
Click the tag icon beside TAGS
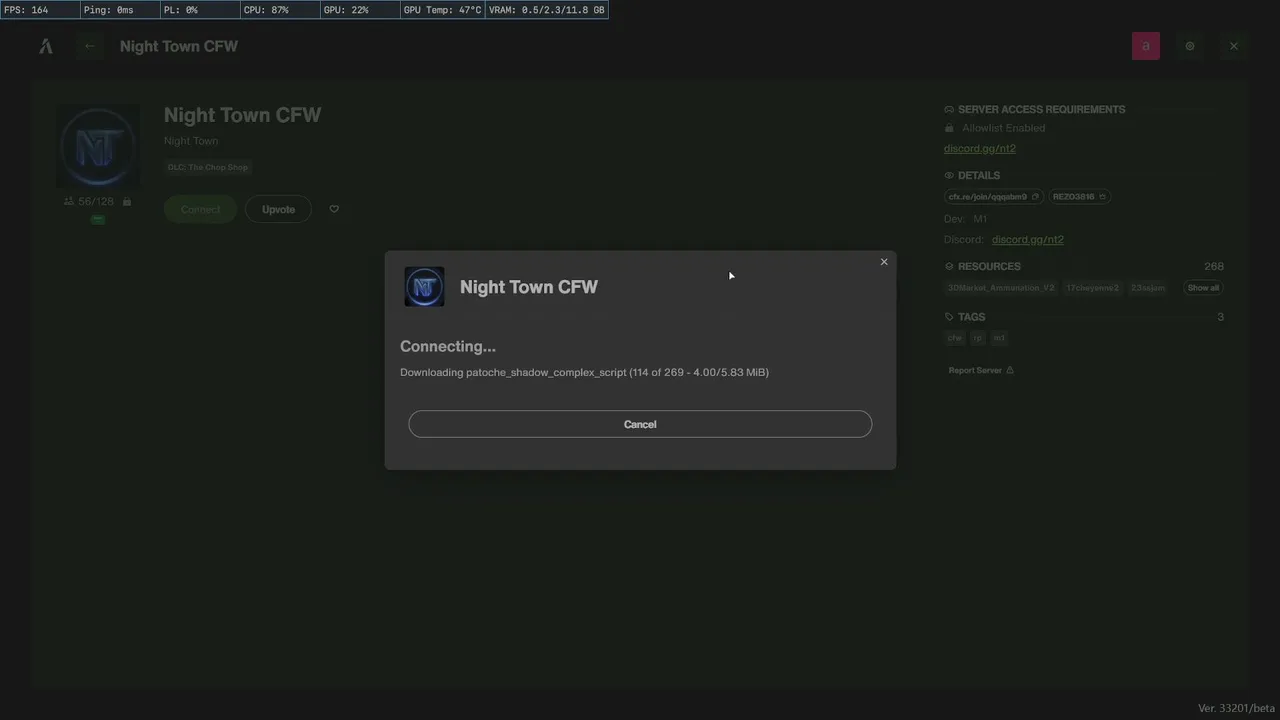coord(949,317)
